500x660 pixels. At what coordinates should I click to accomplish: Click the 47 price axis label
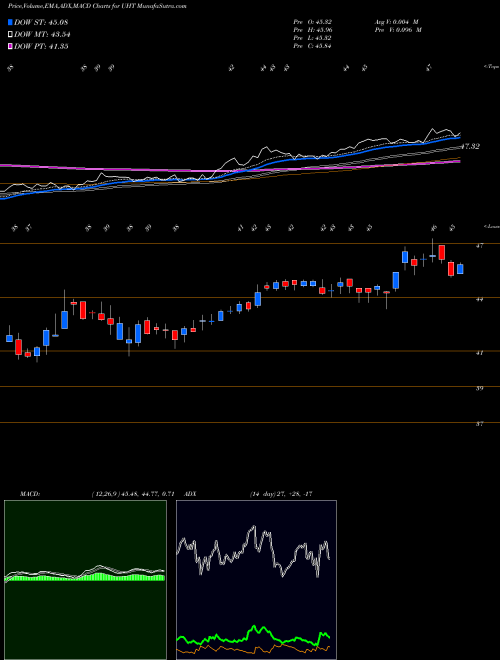pyautogui.click(x=479, y=246)
